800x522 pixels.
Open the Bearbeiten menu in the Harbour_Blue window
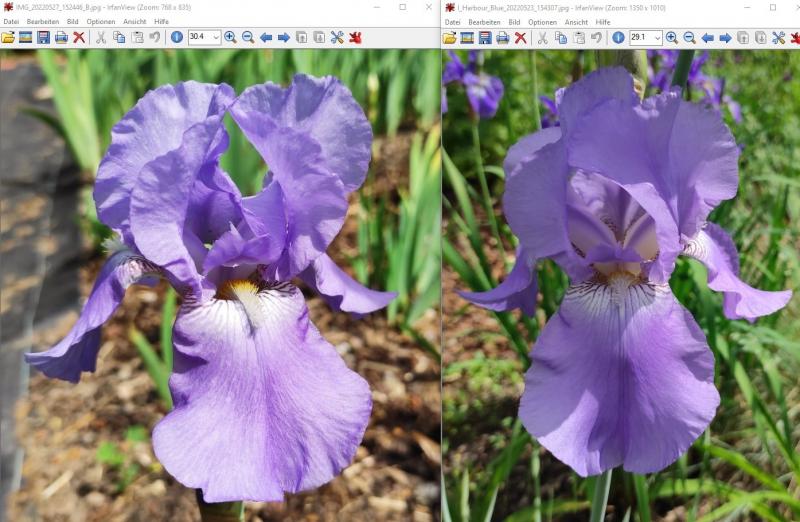[x=484, y=21]
